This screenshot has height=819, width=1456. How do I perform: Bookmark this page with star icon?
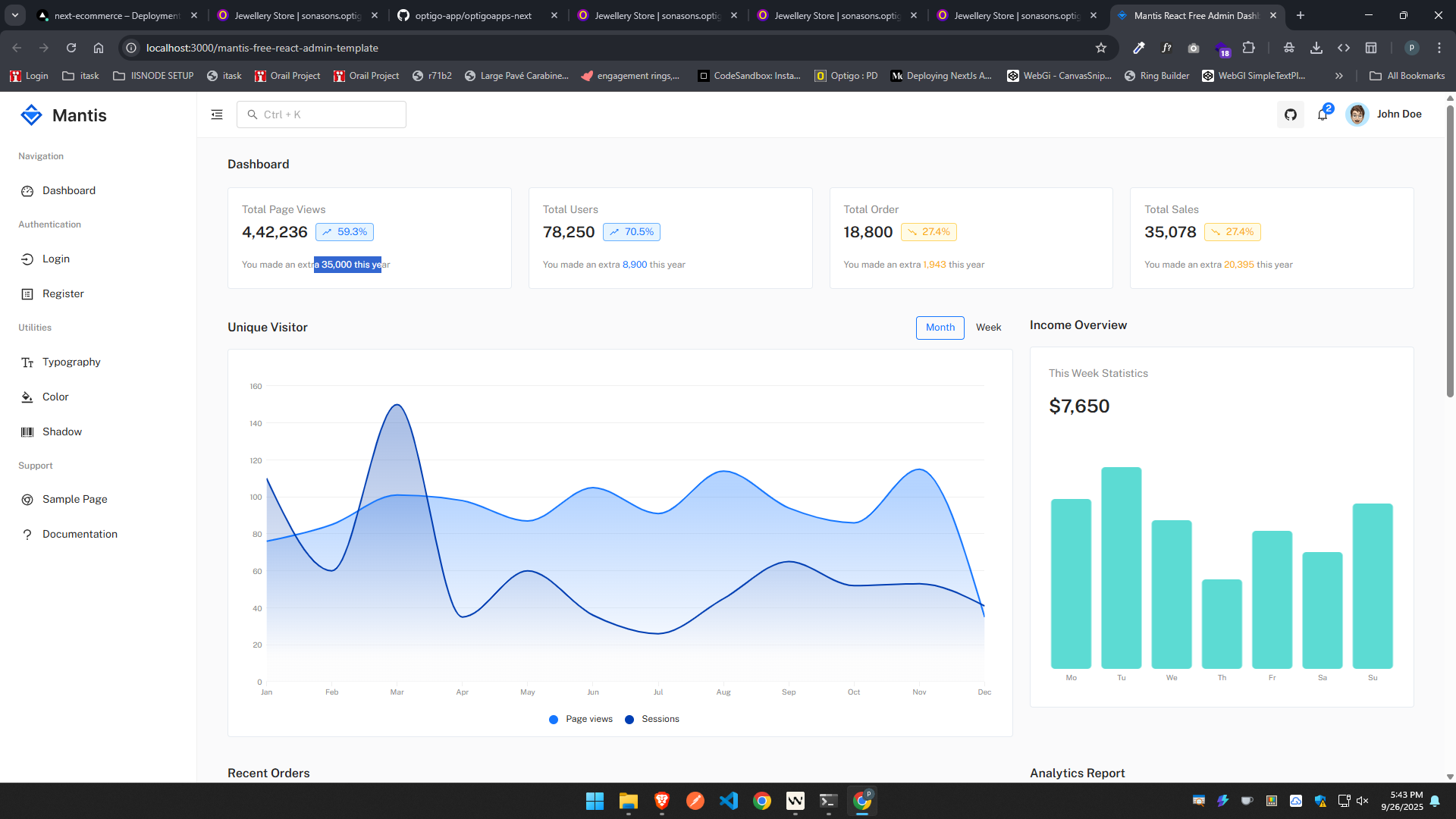(1101, 48)
